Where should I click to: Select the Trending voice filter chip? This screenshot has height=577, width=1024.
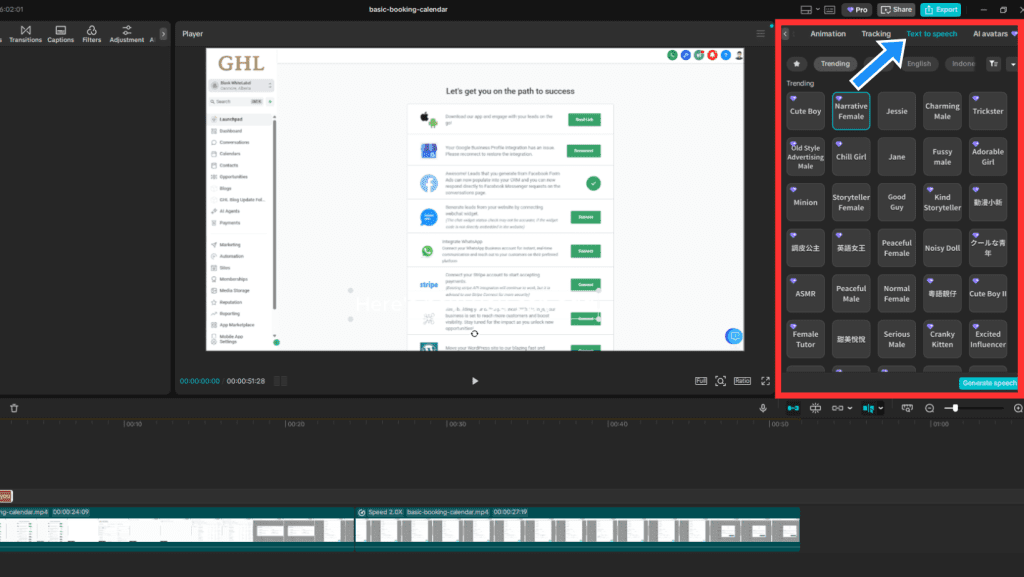(835, 64)
